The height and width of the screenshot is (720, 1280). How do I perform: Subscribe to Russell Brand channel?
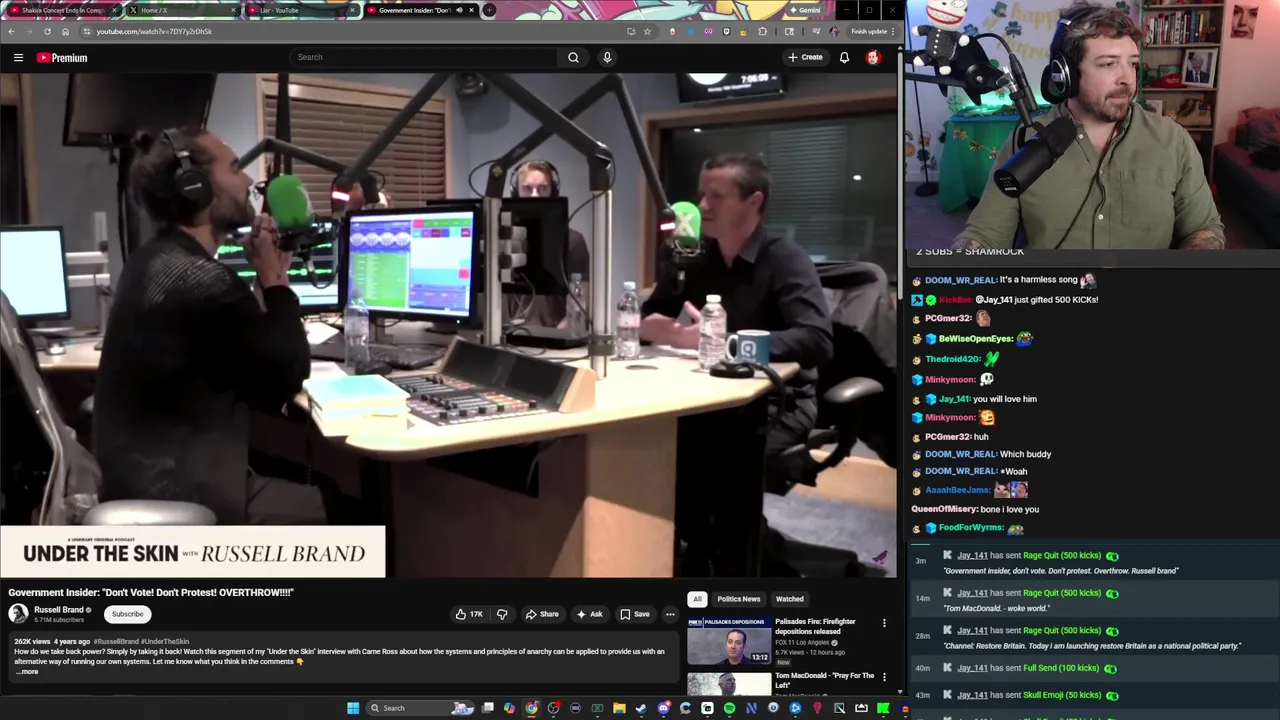(127, 614)
